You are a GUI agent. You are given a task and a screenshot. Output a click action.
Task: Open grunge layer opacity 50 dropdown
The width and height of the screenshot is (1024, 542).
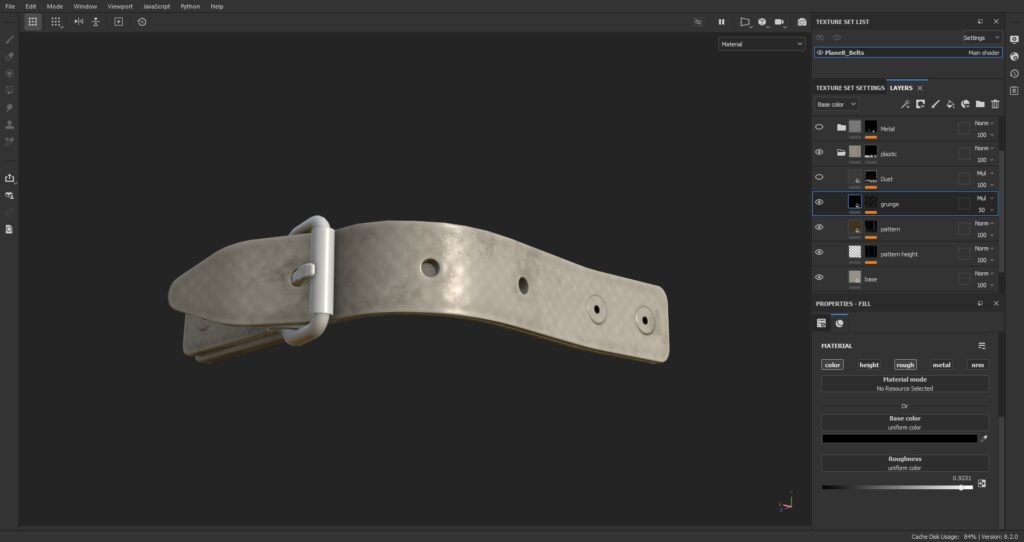click(984, 210)
